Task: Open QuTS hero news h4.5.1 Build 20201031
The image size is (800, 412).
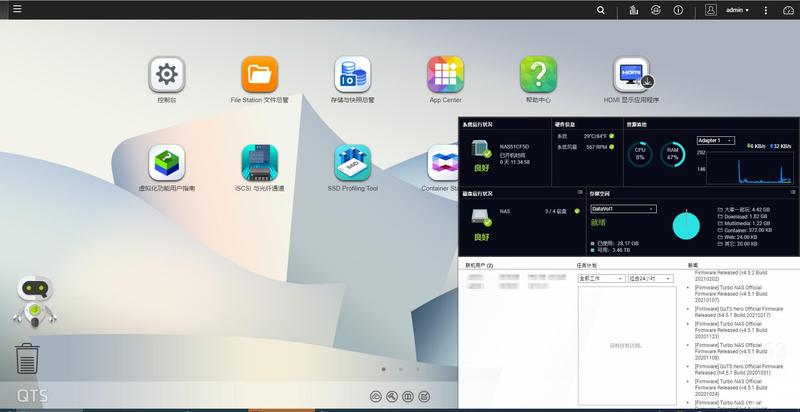Action: point(738,370)
